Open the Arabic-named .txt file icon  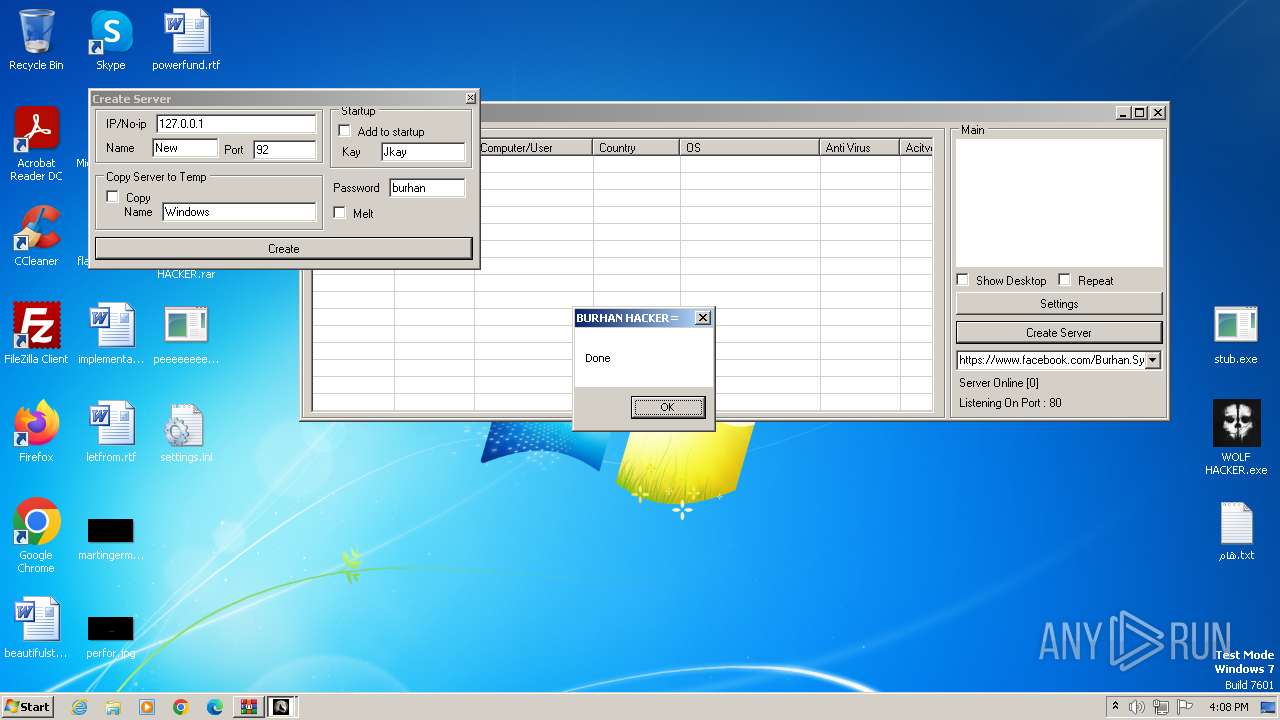1236,530
